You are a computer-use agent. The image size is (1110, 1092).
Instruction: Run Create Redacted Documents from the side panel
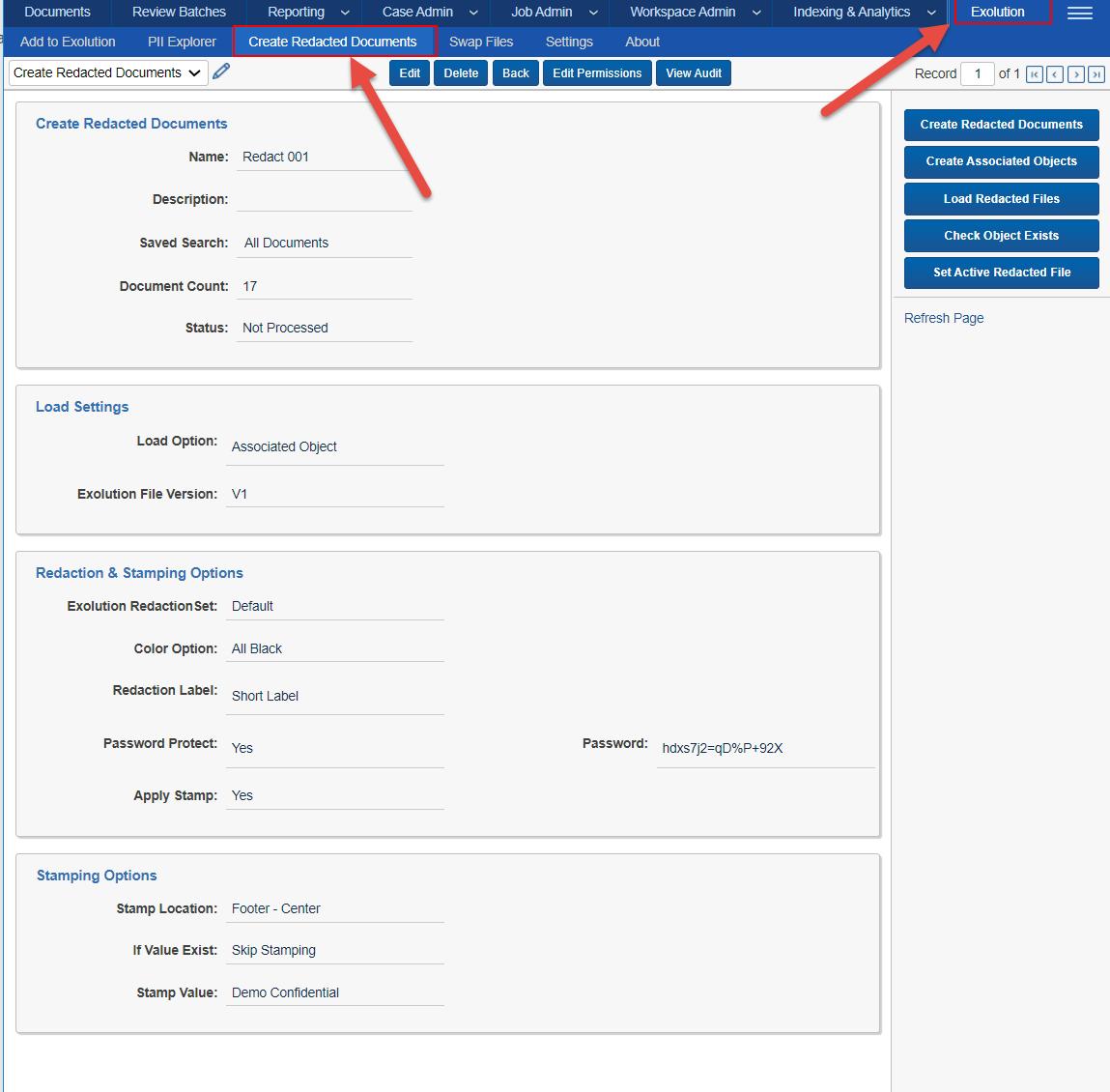(1001, 125)
